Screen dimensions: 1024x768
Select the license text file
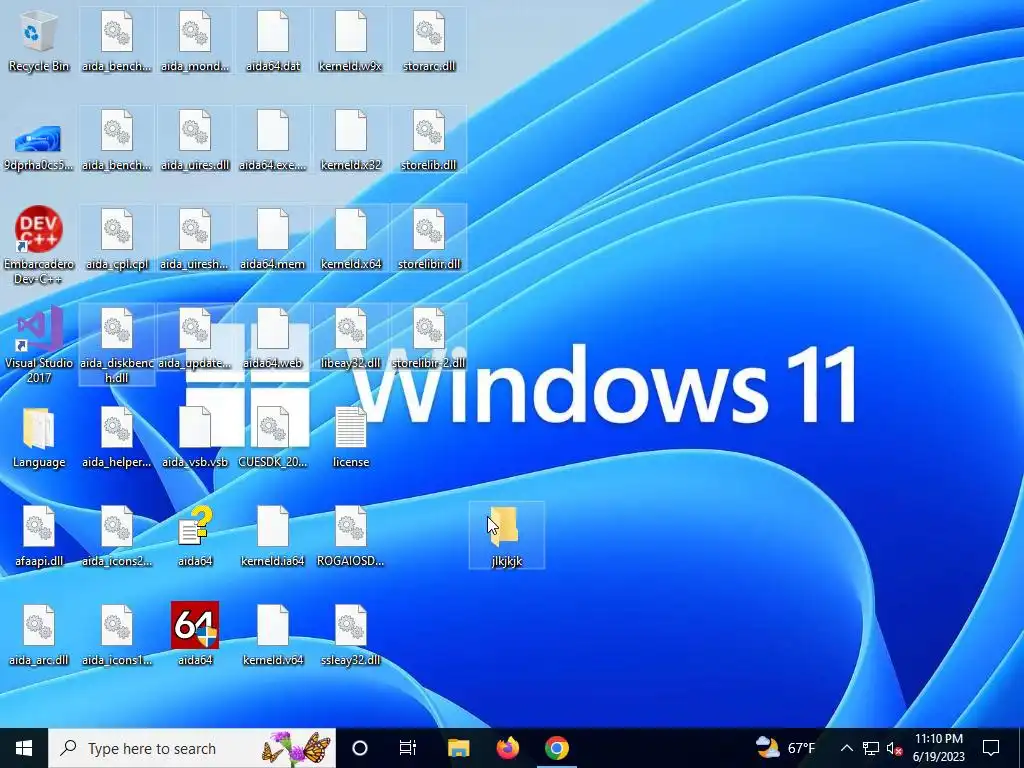tap(351, 437)
